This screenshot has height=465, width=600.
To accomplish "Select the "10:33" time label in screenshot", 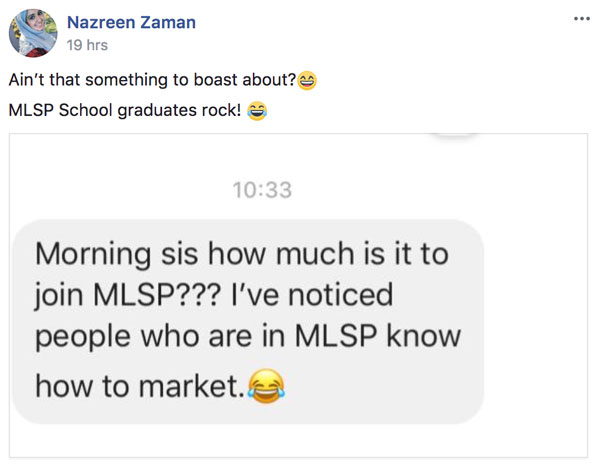I will (x=262, y=190).
